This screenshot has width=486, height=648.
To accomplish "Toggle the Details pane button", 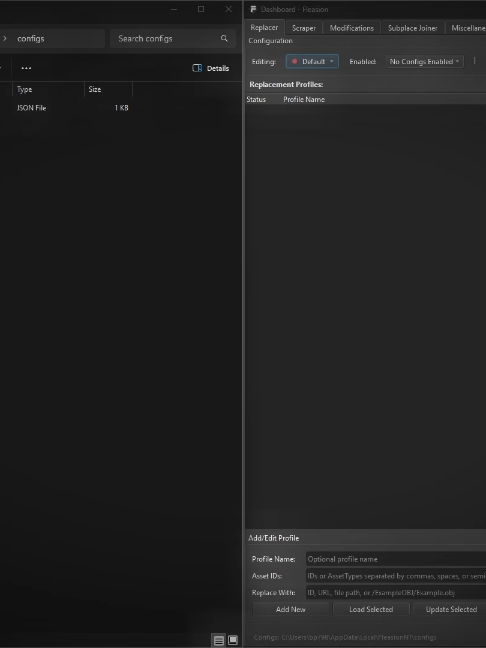I will (x=211, y=68).
